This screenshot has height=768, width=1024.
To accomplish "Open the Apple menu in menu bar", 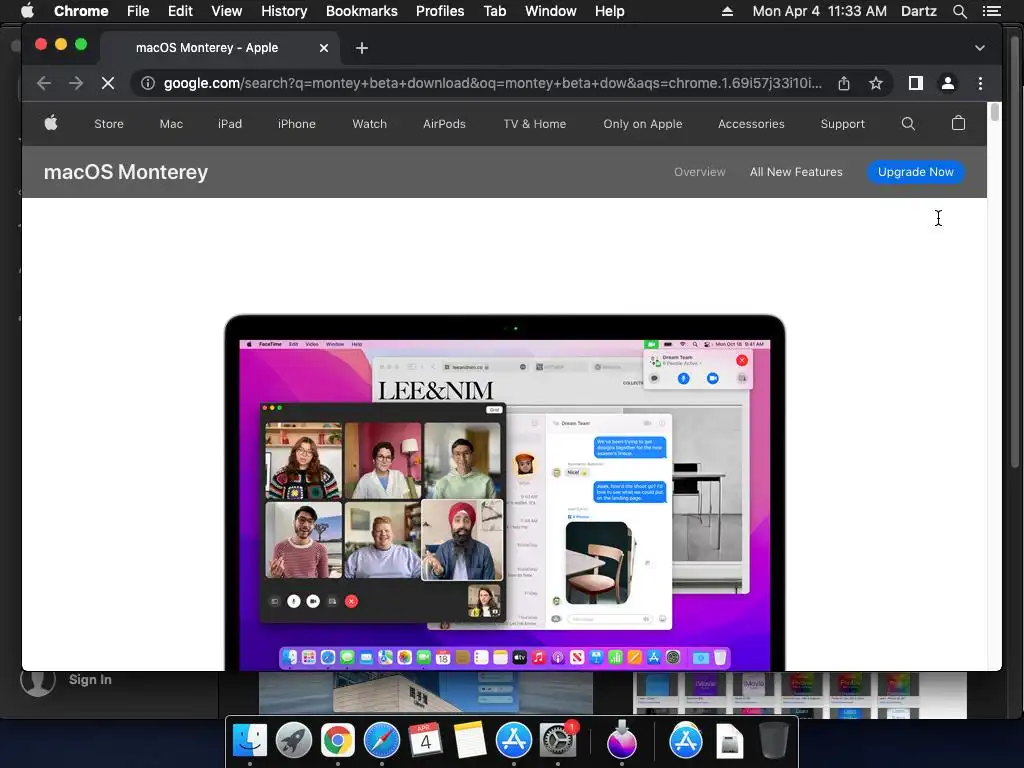I will 27,11.
